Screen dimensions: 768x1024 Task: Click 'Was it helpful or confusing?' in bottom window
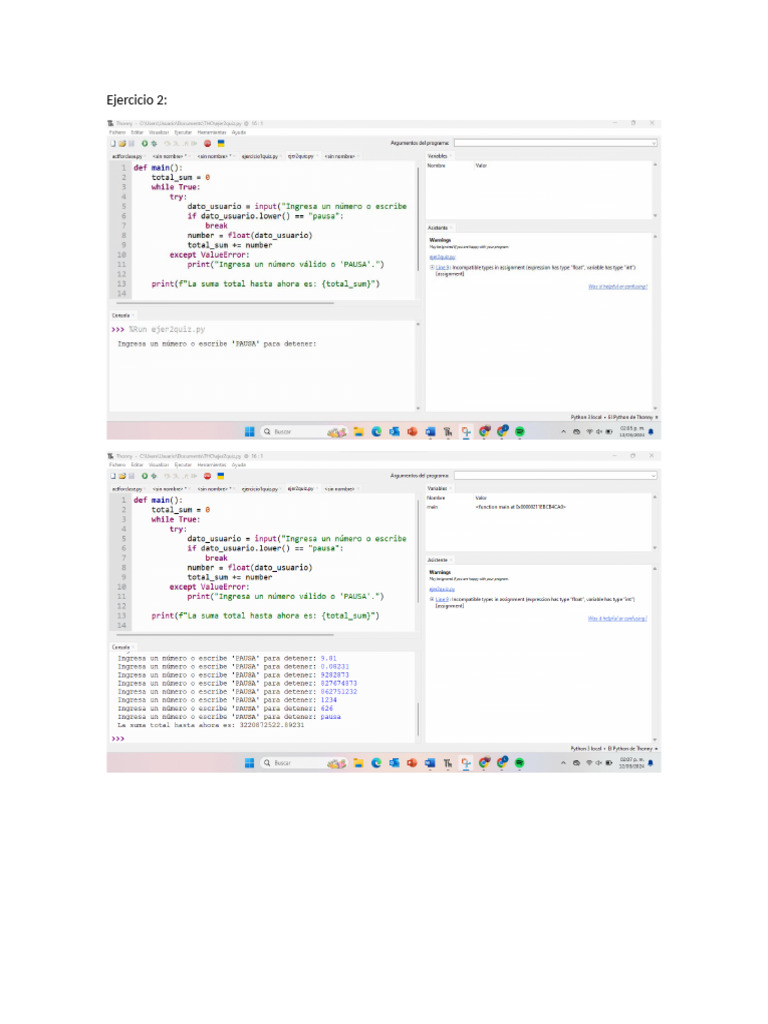pos(618,618)
